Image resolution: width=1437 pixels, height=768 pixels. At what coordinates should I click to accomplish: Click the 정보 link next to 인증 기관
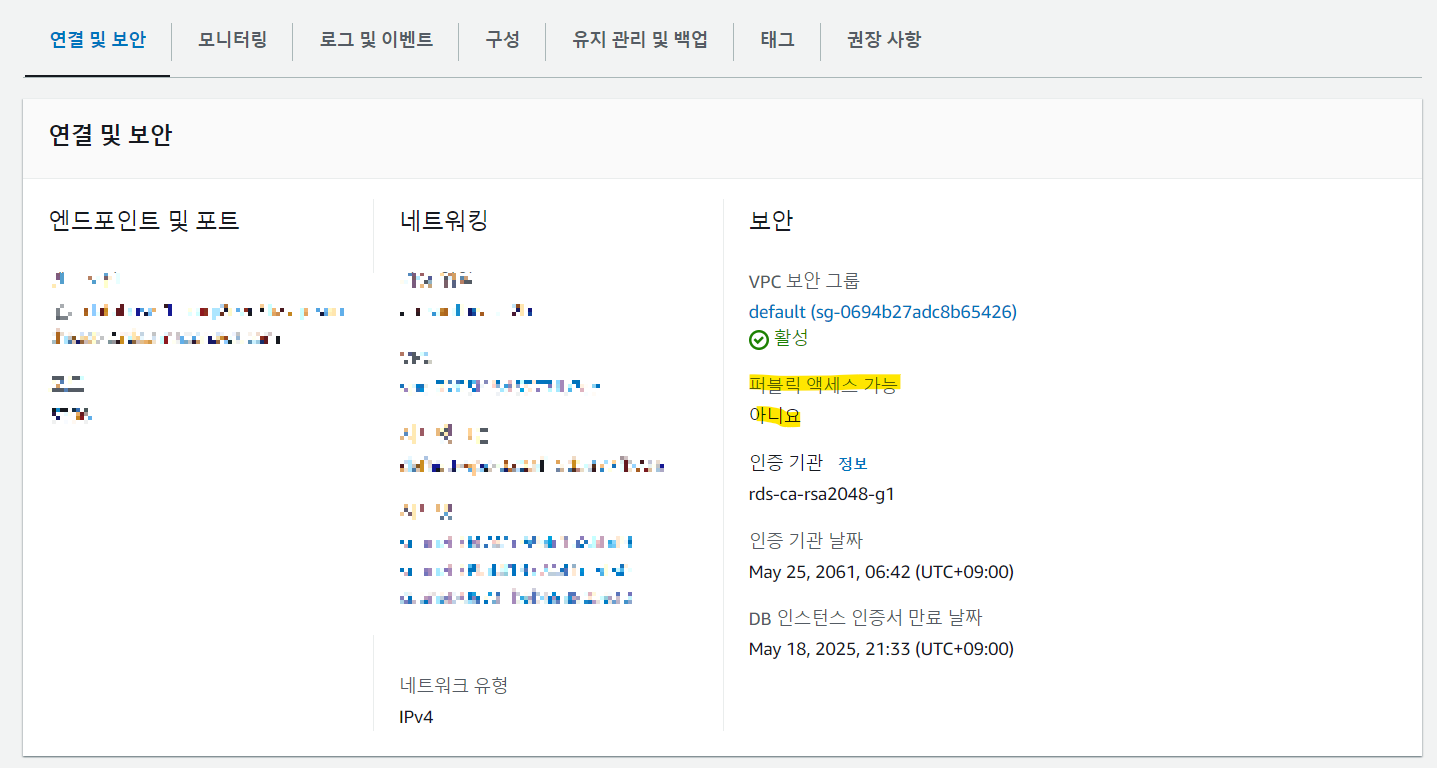pyautogui.click(x=853, y=464)
